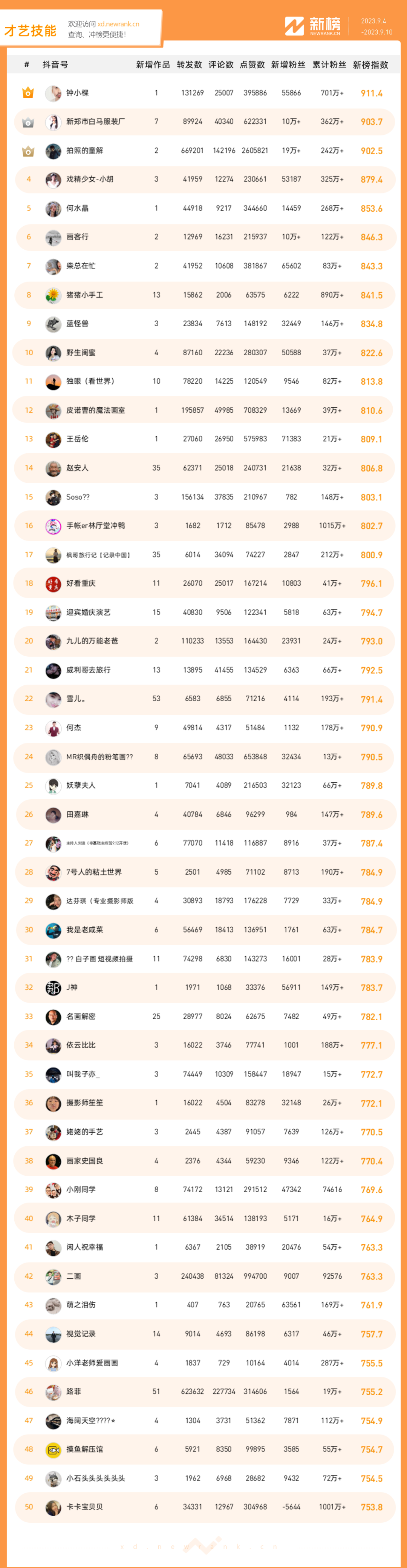Click the gold crown rank-one icon
This screenshot has height=1568, width=407.
coord(28,93)
